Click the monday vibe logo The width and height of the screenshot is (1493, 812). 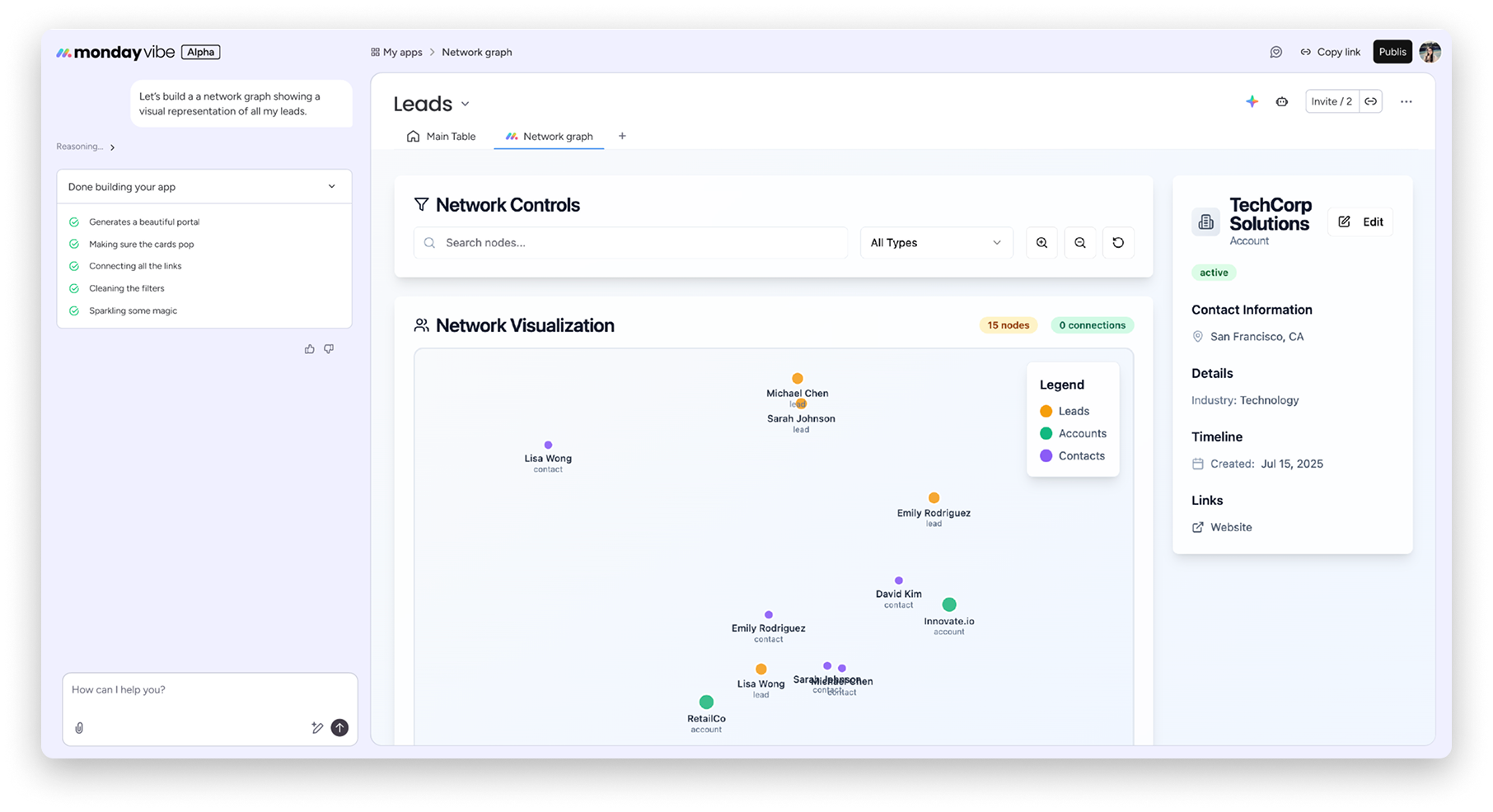coord(115,52)
